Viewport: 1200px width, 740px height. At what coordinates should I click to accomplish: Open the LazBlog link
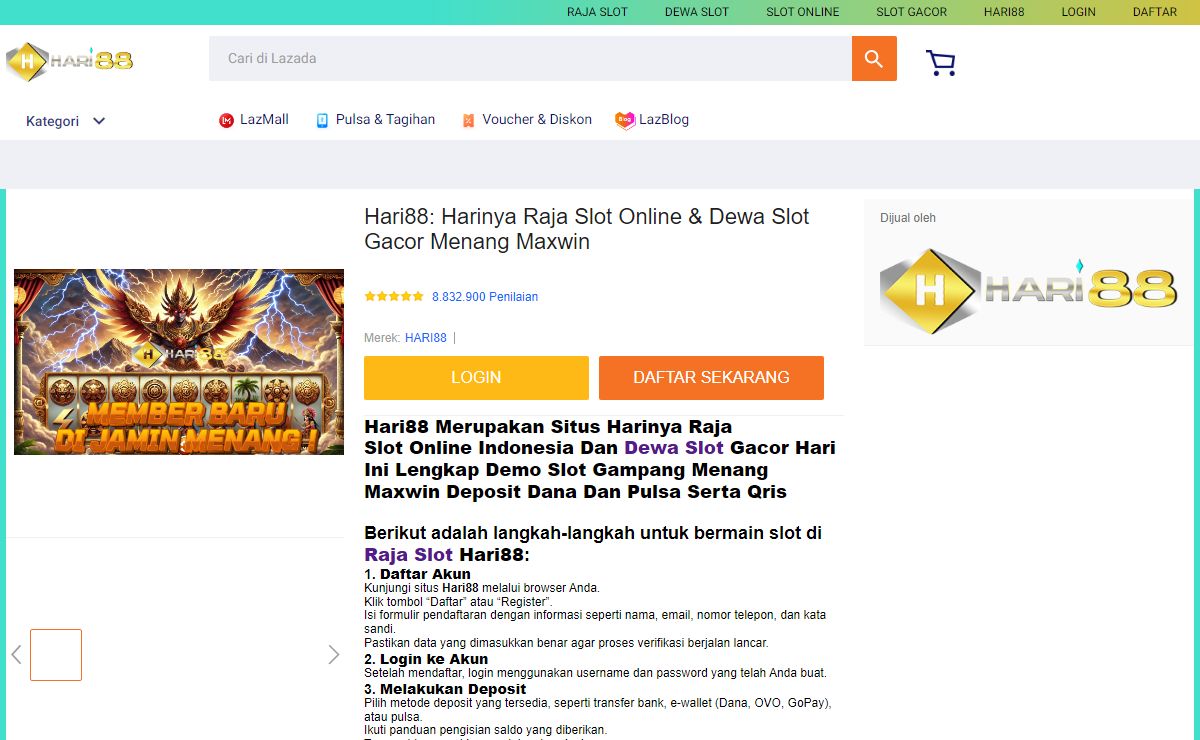point(664,120)
